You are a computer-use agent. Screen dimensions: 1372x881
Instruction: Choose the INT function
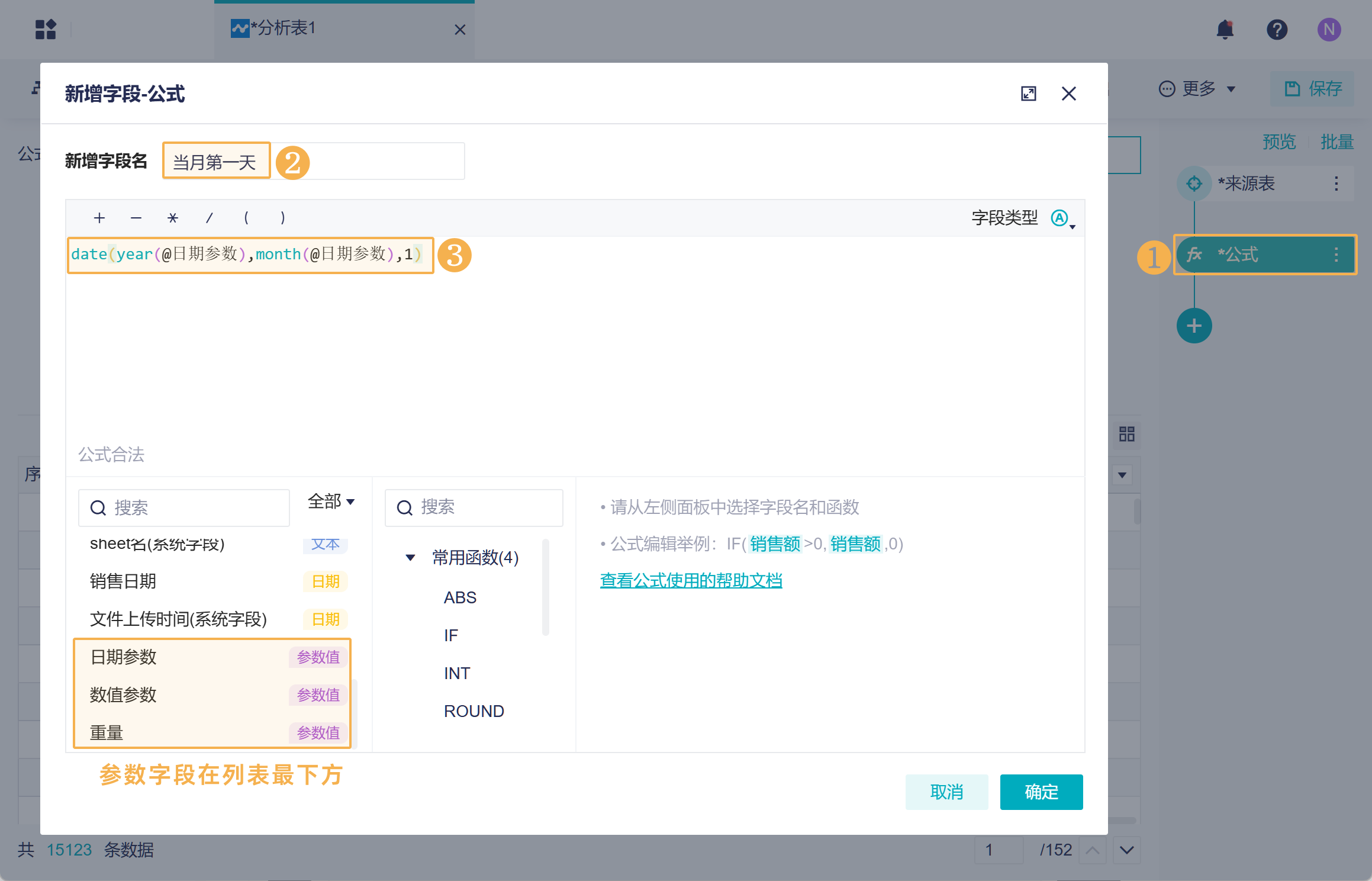pyautogui.click(x=457, y=673)
